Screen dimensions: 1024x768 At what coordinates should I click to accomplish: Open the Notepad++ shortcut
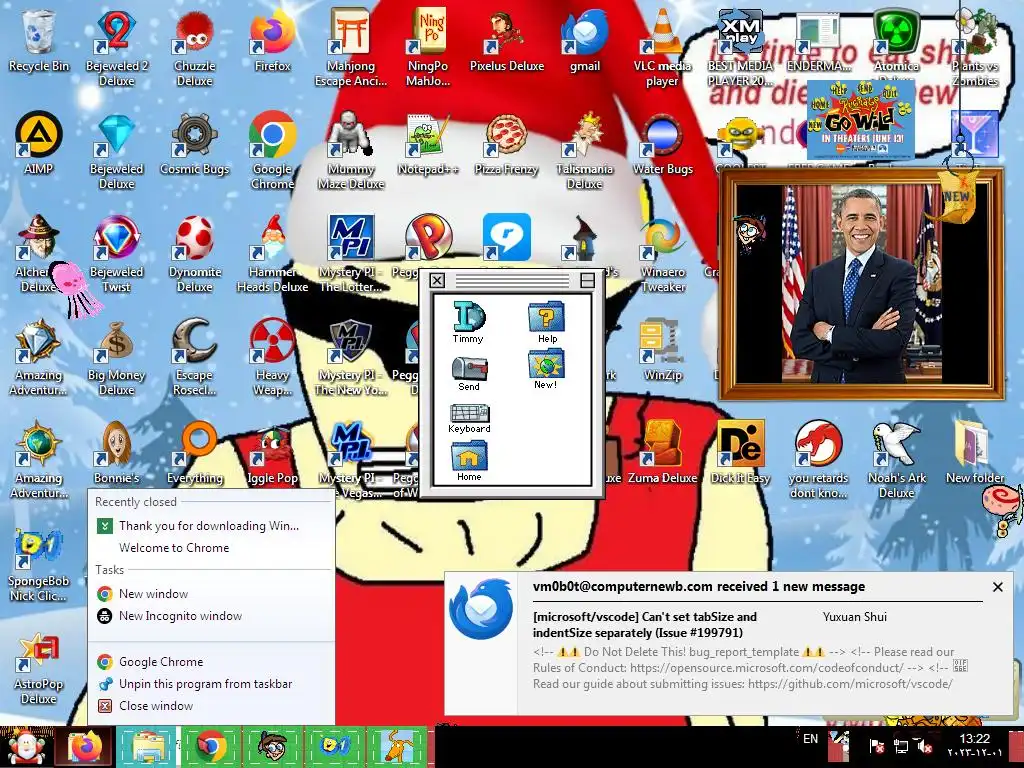(x=428, y=142)
